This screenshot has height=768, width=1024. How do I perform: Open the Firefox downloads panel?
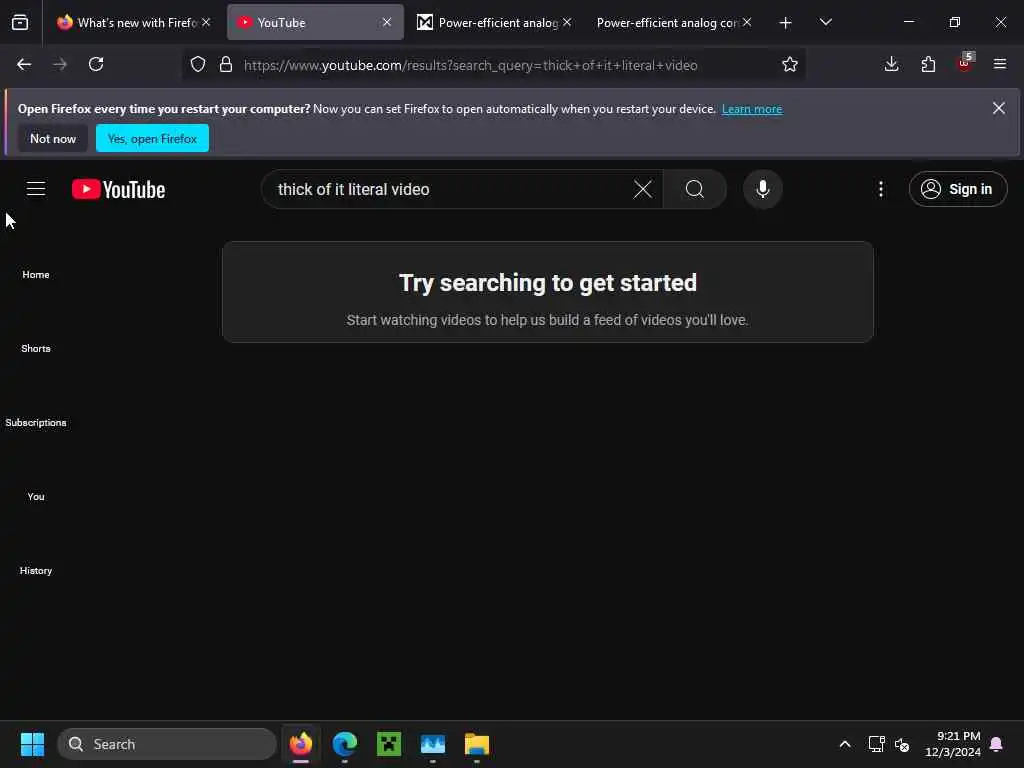click(x=891, y=64)
